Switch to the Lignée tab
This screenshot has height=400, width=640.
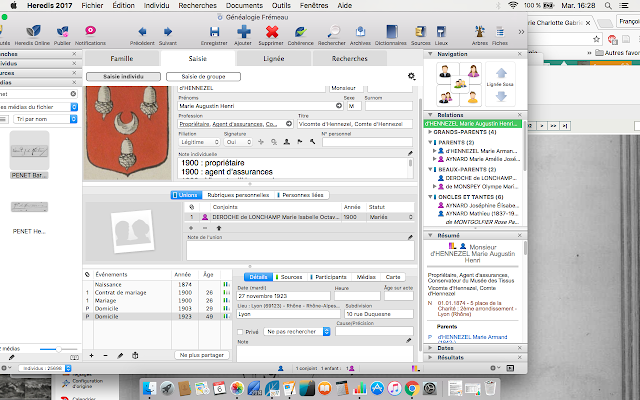(273, 58)
